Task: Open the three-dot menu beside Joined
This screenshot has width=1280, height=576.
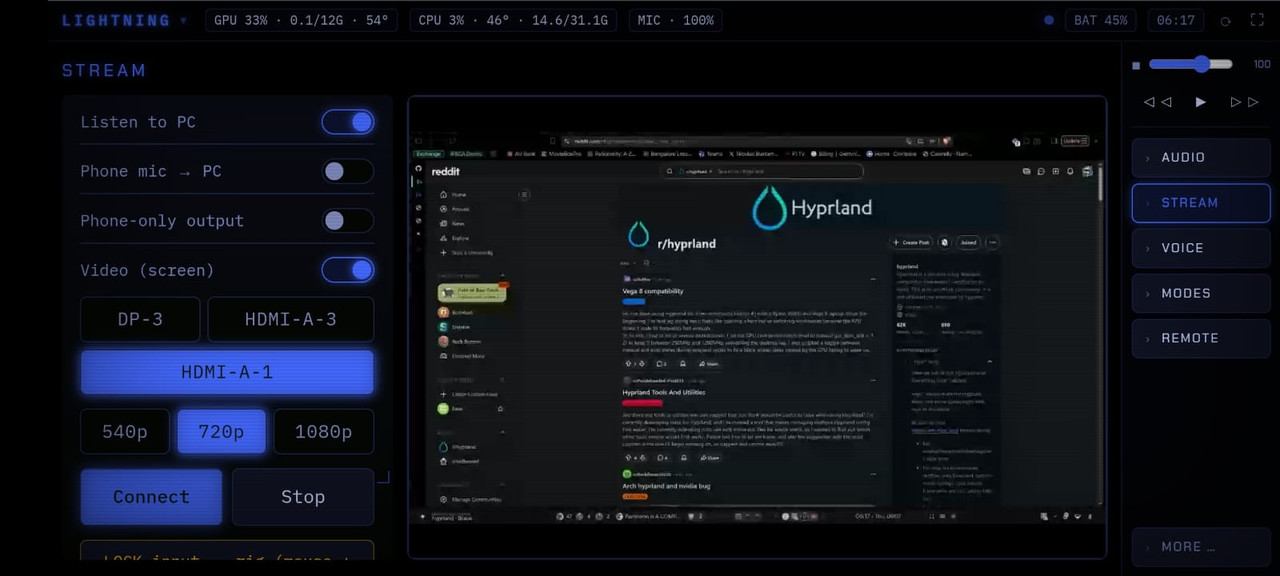Action: 992,242
